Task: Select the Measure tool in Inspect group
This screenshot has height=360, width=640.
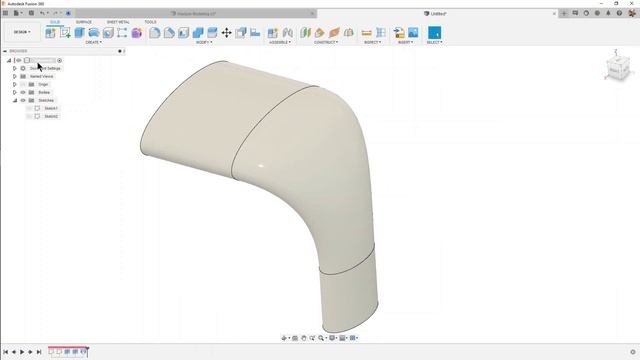Action: click(367, 33)
